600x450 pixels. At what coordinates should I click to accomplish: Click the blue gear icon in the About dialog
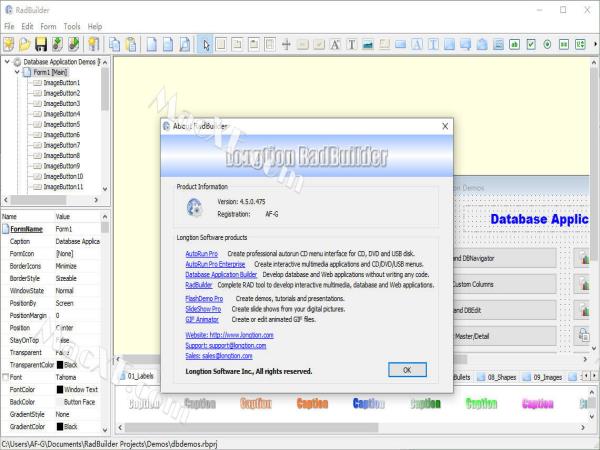(194, 208)
